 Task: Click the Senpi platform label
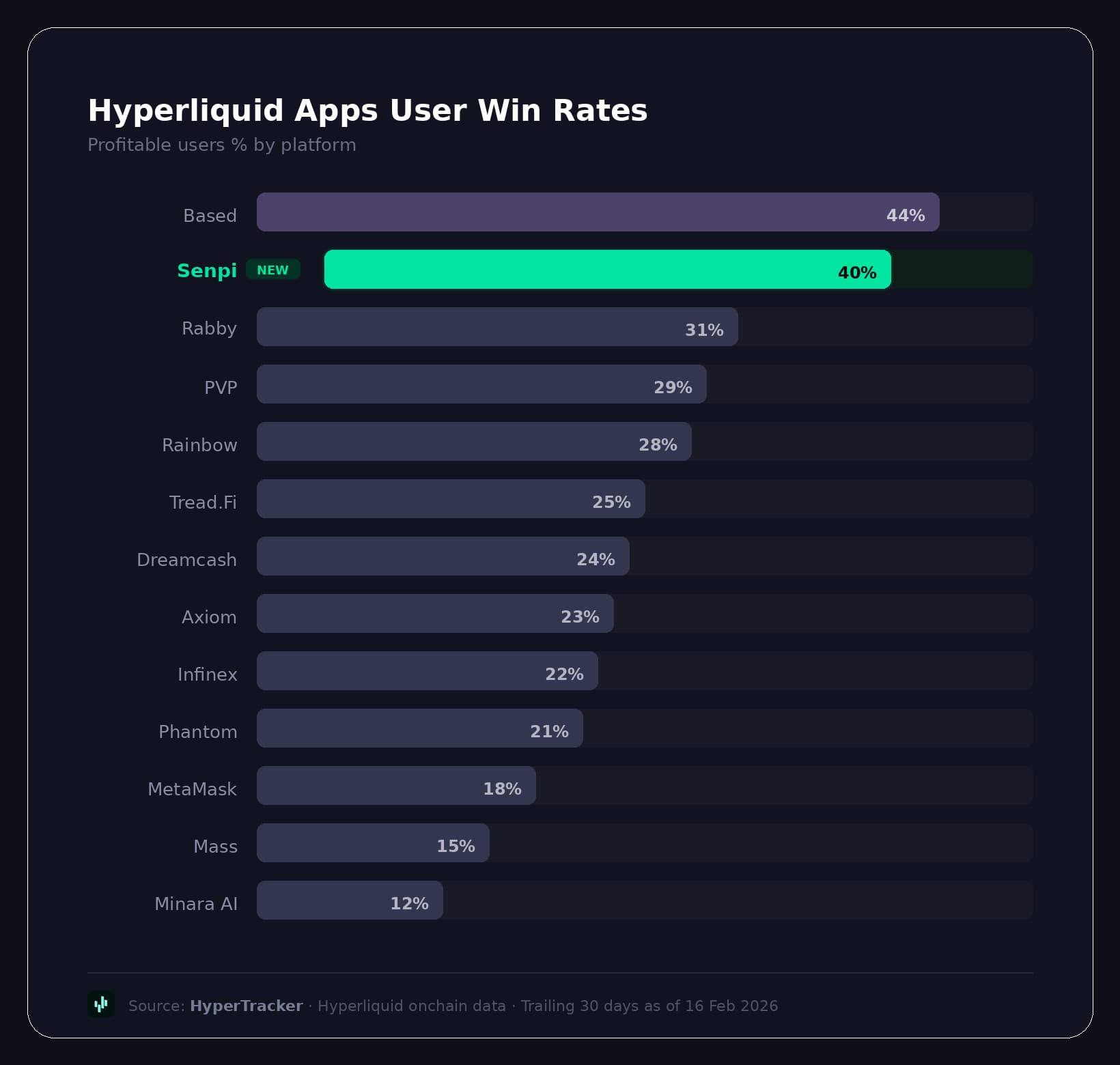click(207, 270)
